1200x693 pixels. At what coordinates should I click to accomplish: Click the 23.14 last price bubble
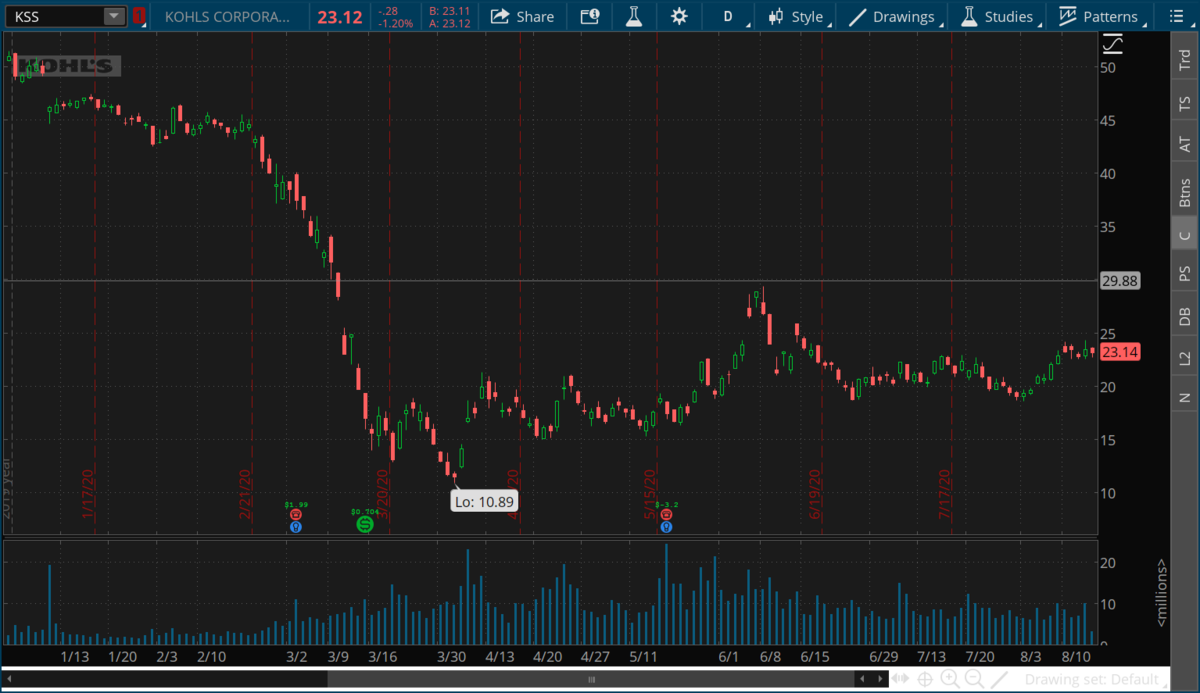[x=1120, y=352]
